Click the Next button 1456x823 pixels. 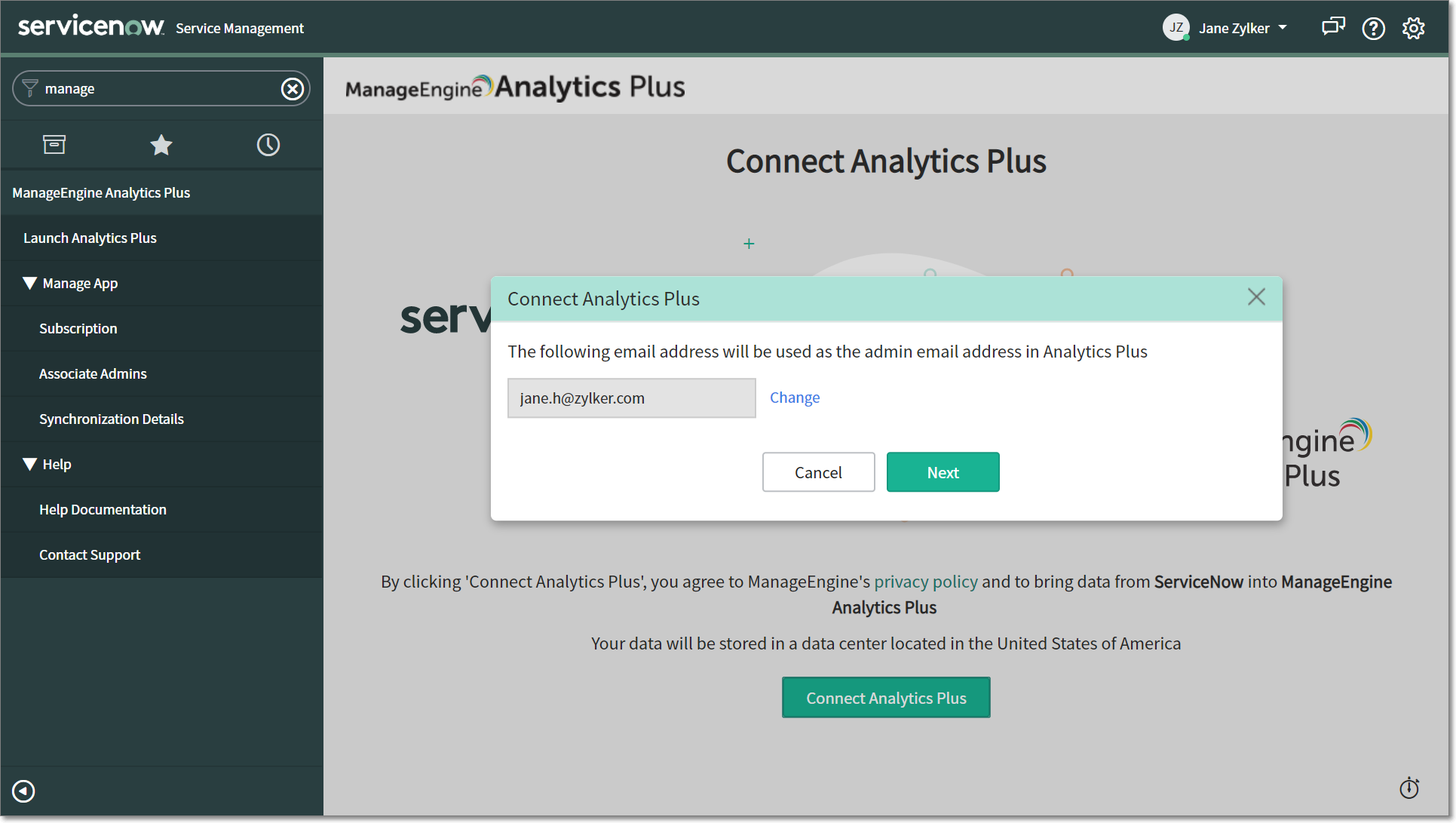point(943,472)
